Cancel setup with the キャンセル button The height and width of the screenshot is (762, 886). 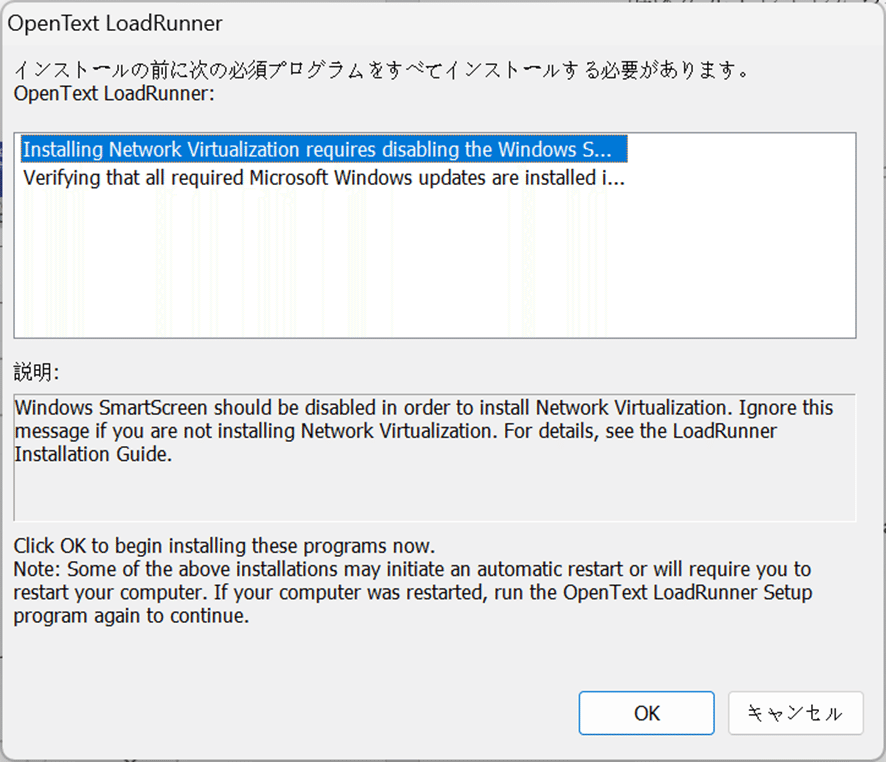coord(796,713)
